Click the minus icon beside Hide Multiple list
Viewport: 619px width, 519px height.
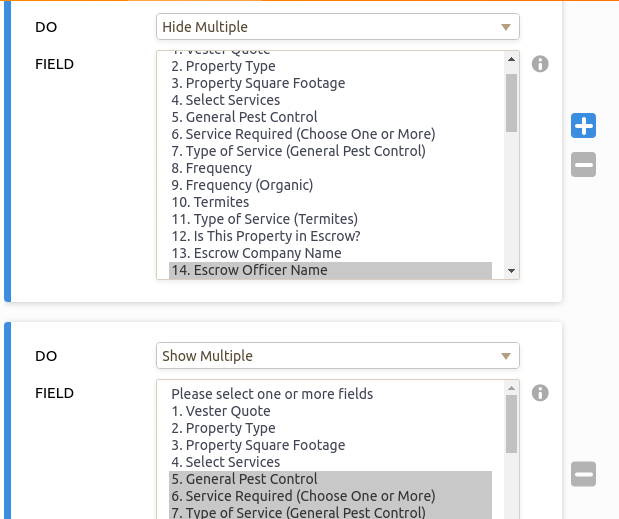point(584,165)
